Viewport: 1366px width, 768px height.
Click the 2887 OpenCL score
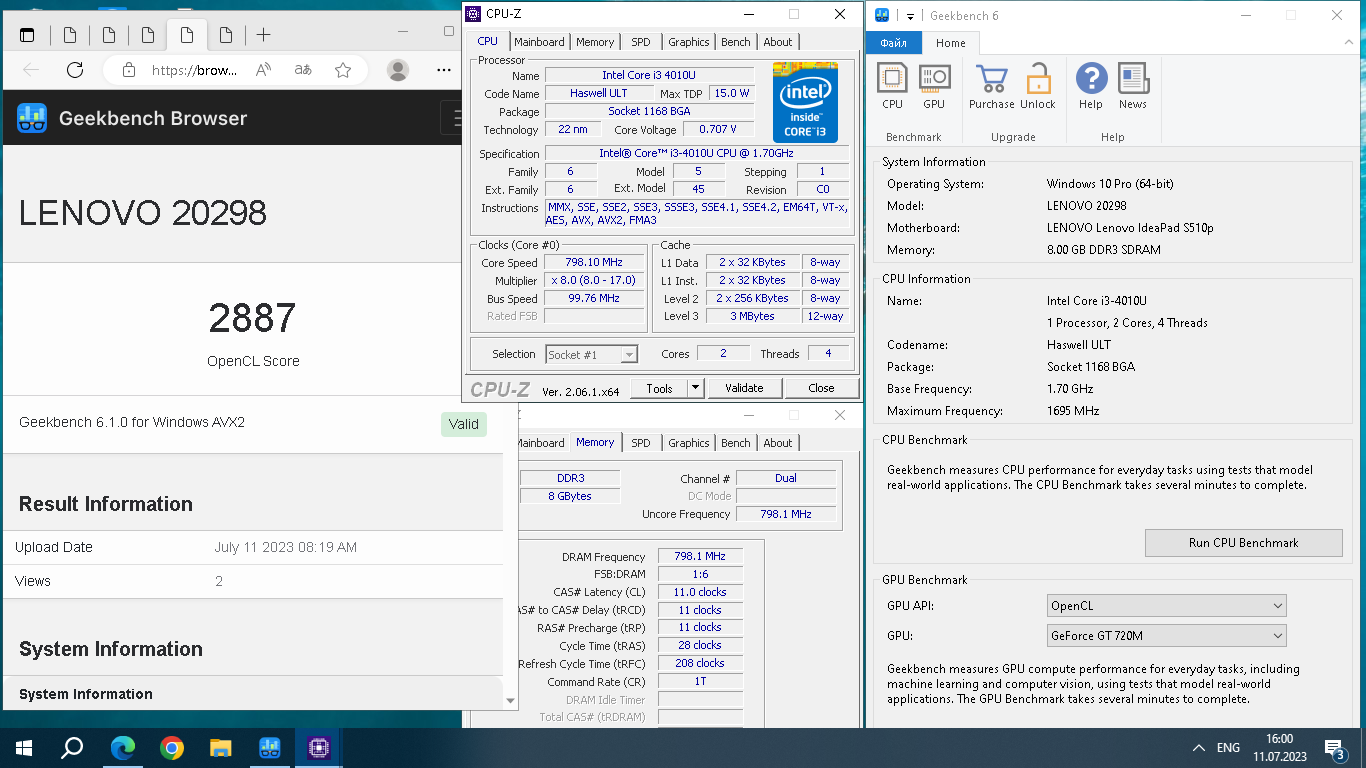tap(253, 318)
